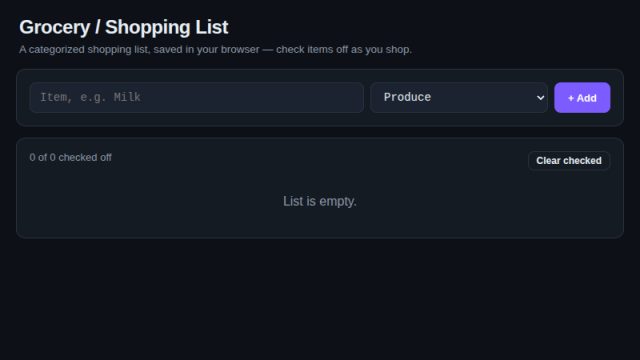Click the word 'Add' on the purple button
The width and height of the screenshot is (640, 360).
click(x=587, y=98)
